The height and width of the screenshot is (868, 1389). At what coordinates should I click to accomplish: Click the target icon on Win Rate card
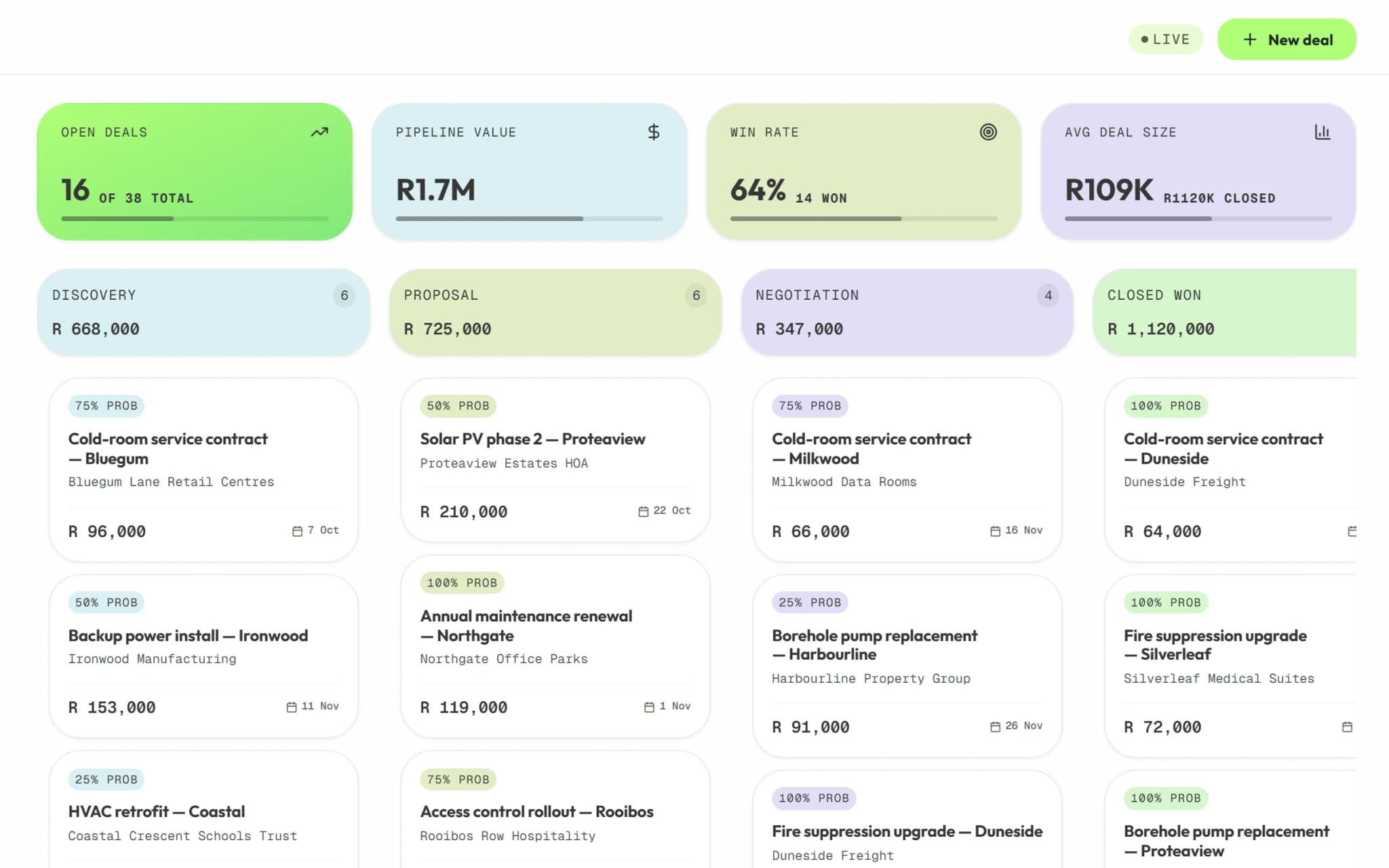click(x=988, y=132)
